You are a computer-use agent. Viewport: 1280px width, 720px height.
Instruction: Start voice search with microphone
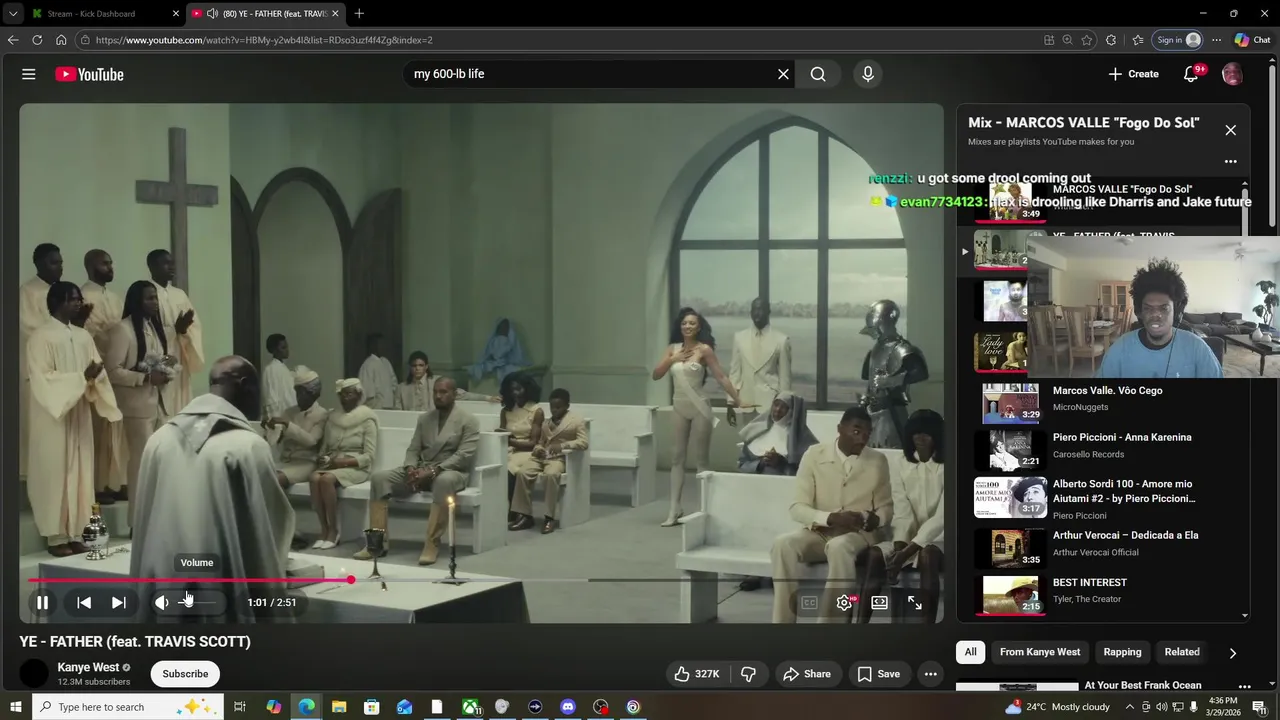[868, 74]
